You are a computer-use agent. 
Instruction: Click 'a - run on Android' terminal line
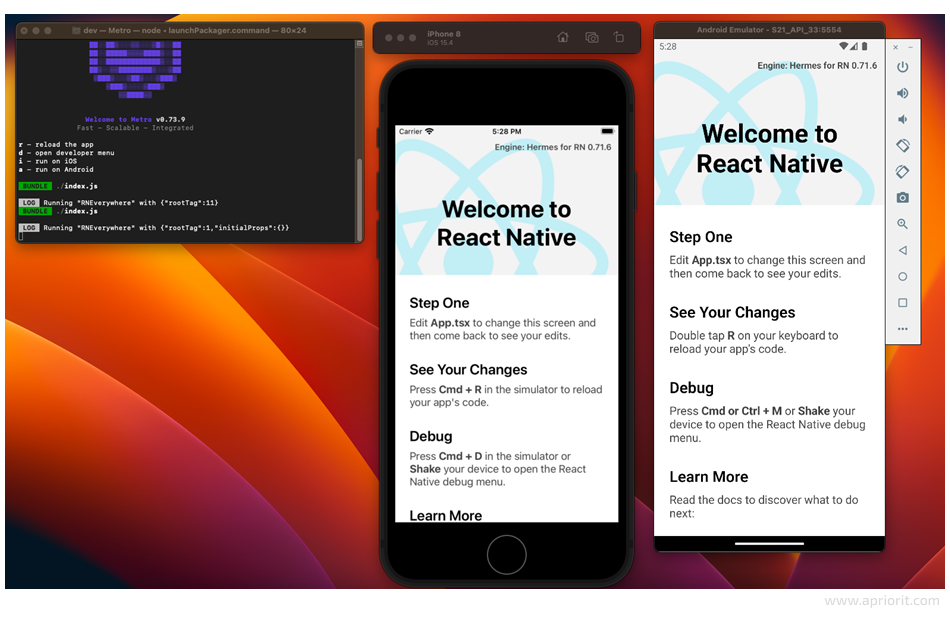click(x=56, y=170)
